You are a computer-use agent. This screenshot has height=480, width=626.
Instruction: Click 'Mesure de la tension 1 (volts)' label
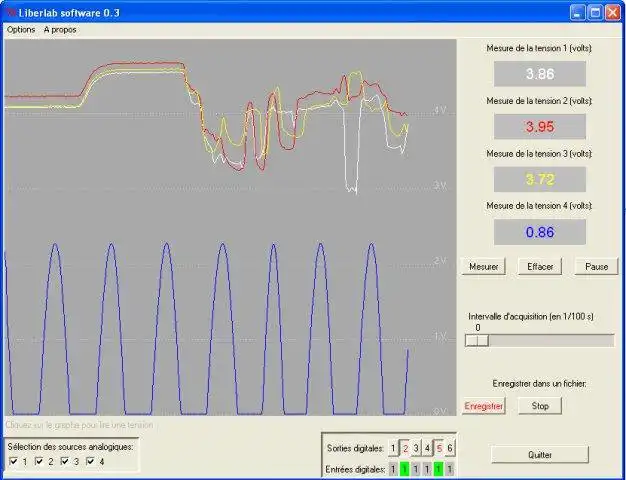click(x=539, y=48)
